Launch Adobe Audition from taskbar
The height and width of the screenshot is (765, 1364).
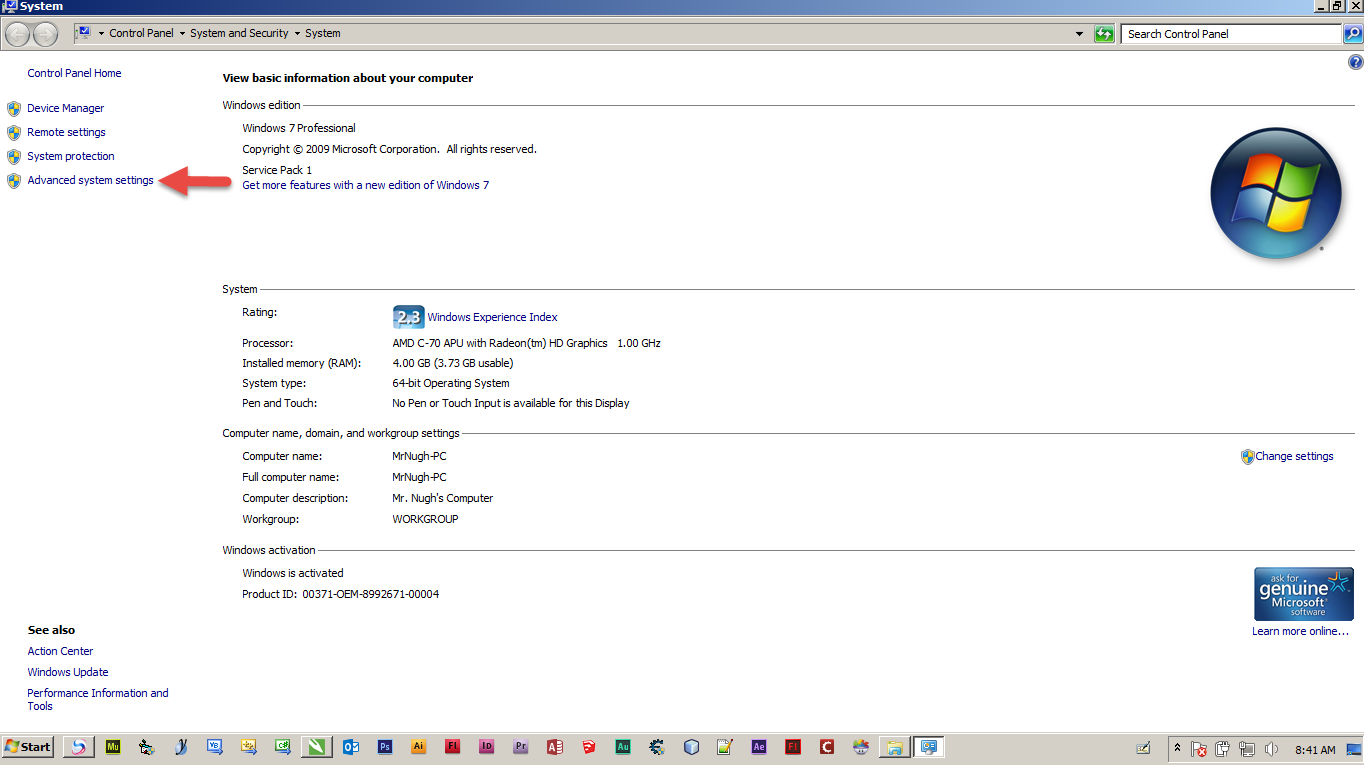(623, 747)
